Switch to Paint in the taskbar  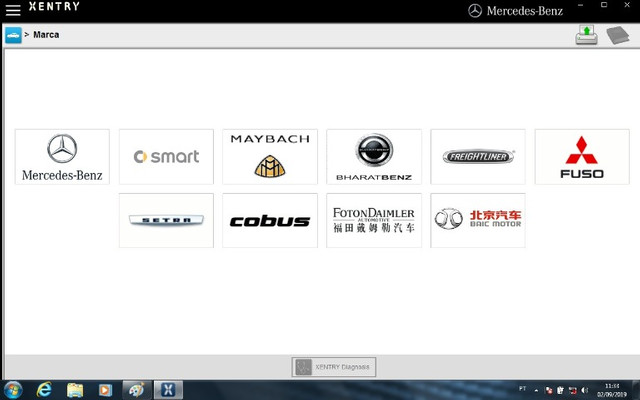pyautogui.click(x=136, y=390)
